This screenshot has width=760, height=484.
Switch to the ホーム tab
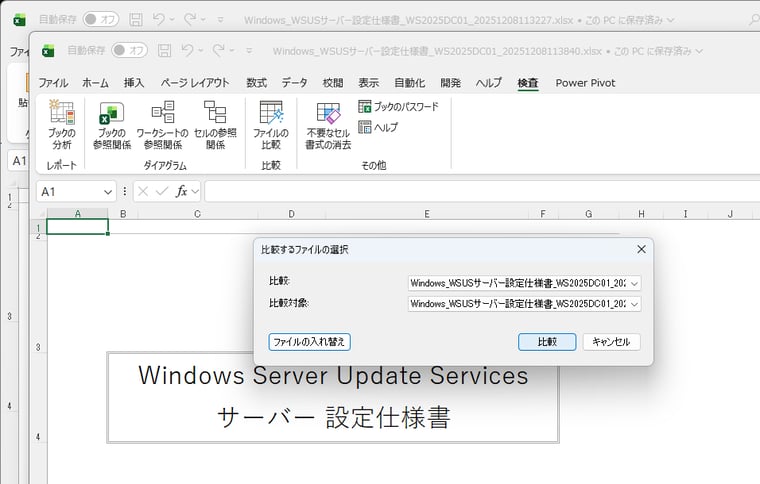95,83
